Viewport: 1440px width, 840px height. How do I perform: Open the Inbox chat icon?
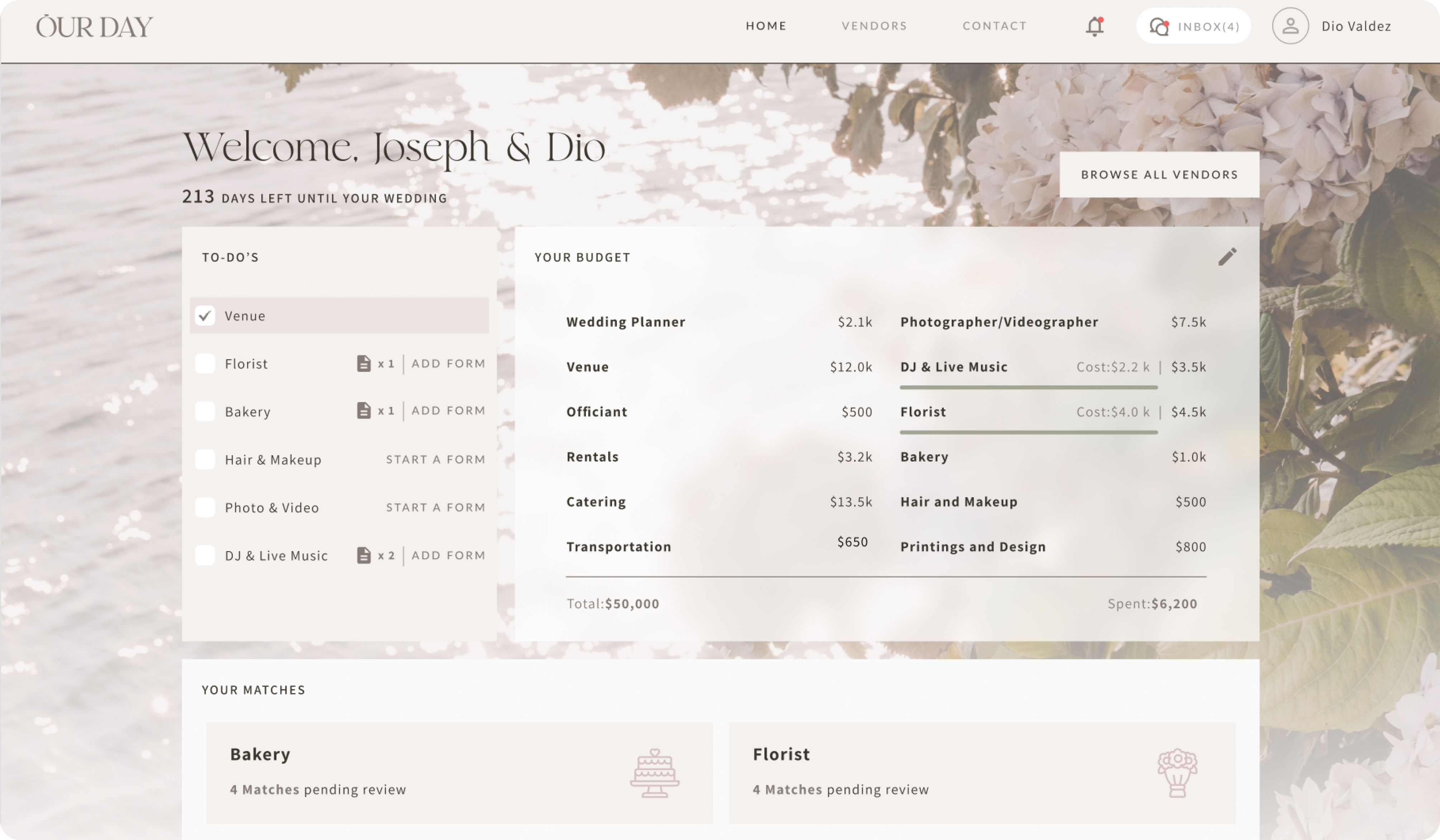coord(1159,26)
